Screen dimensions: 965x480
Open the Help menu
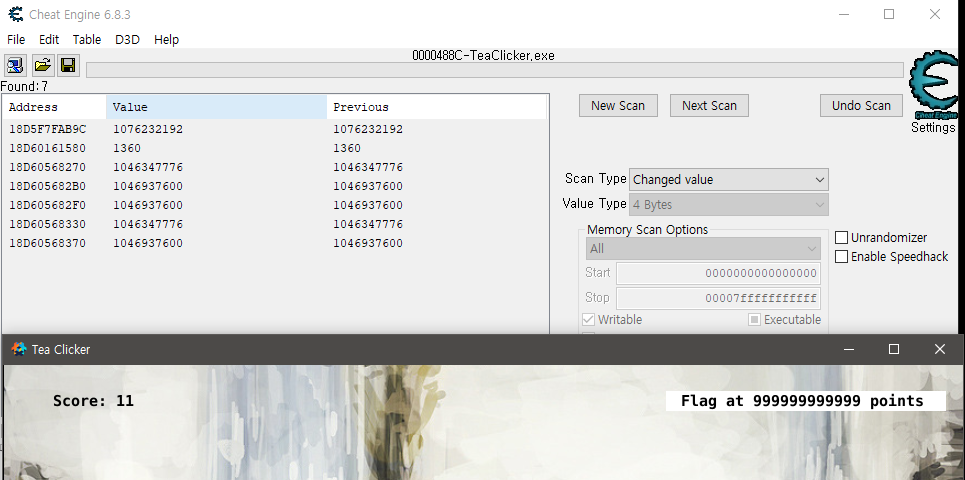pos(166,39)
